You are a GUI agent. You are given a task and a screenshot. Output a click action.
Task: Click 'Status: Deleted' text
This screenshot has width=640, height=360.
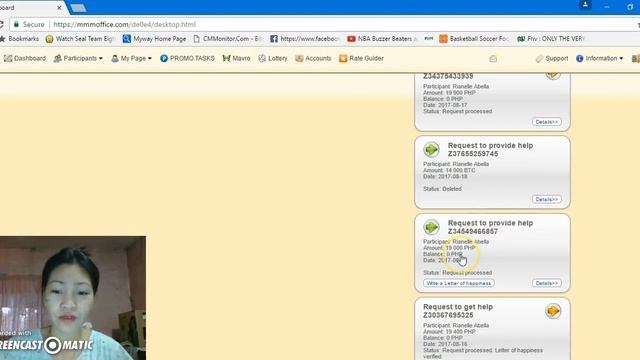click(442, 189)
